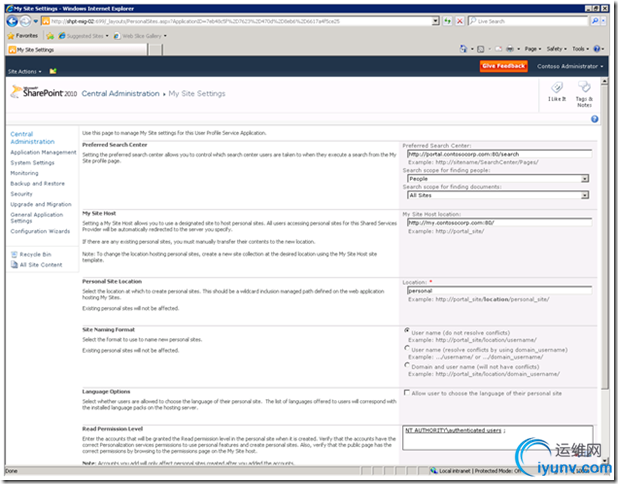Open recent pages dropdown arrow
The image size is (618, 484).
pyautogui.click(x=35, y=21)
